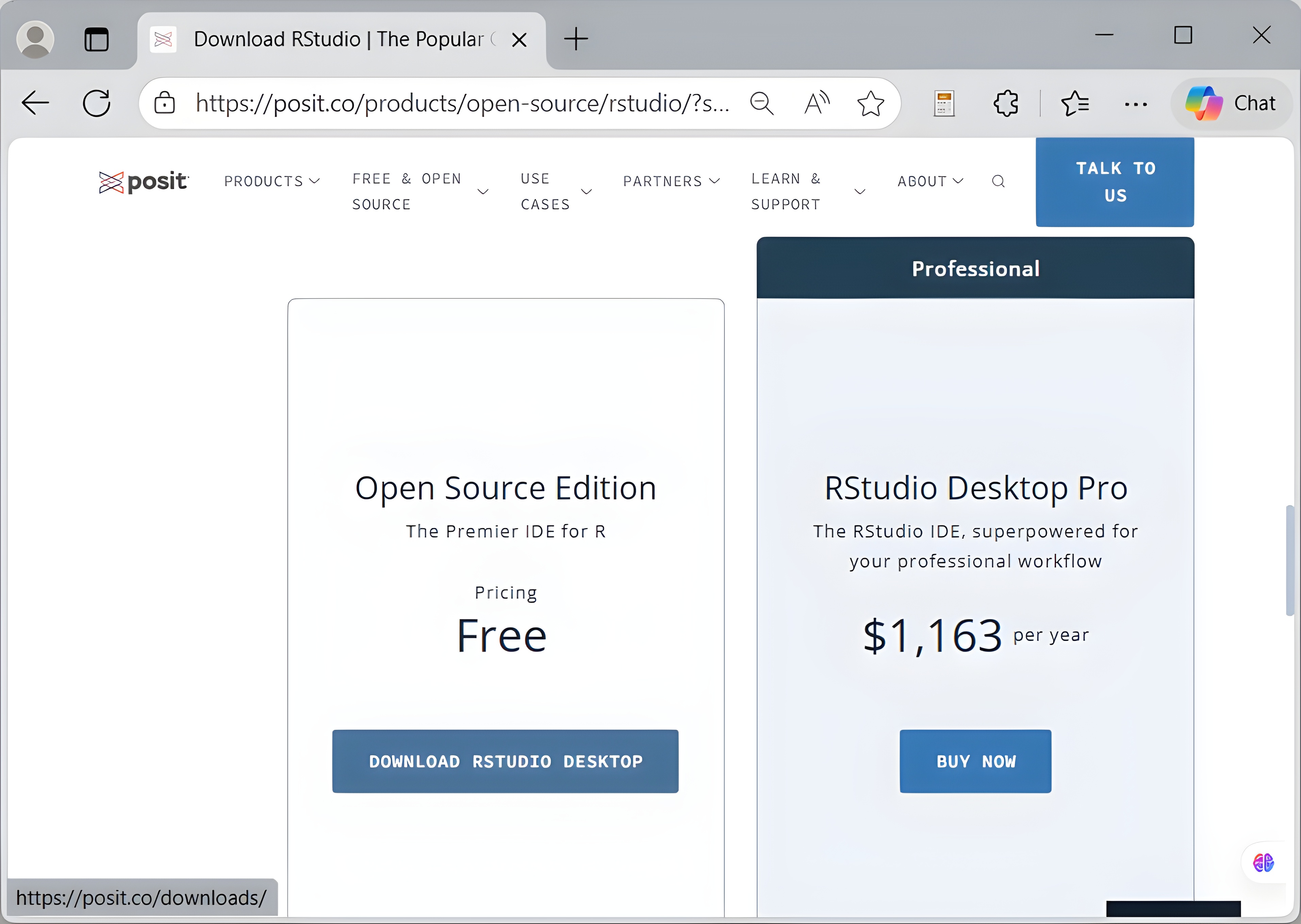Expand the Products dropdown menu
This screenshot has width=1301, height=924.
(271, 182)
